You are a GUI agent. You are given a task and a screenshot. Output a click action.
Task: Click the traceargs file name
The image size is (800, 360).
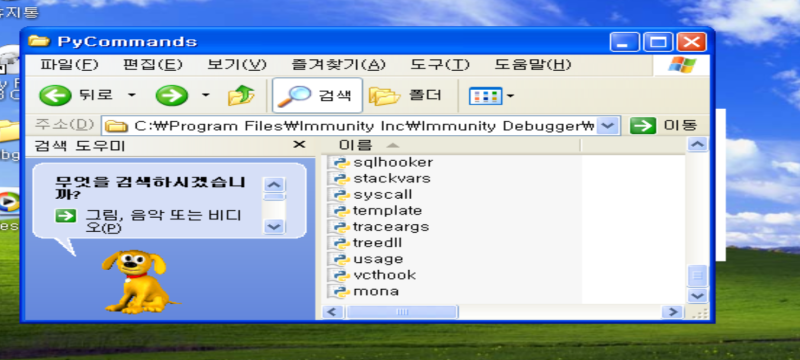coord(391,227)
